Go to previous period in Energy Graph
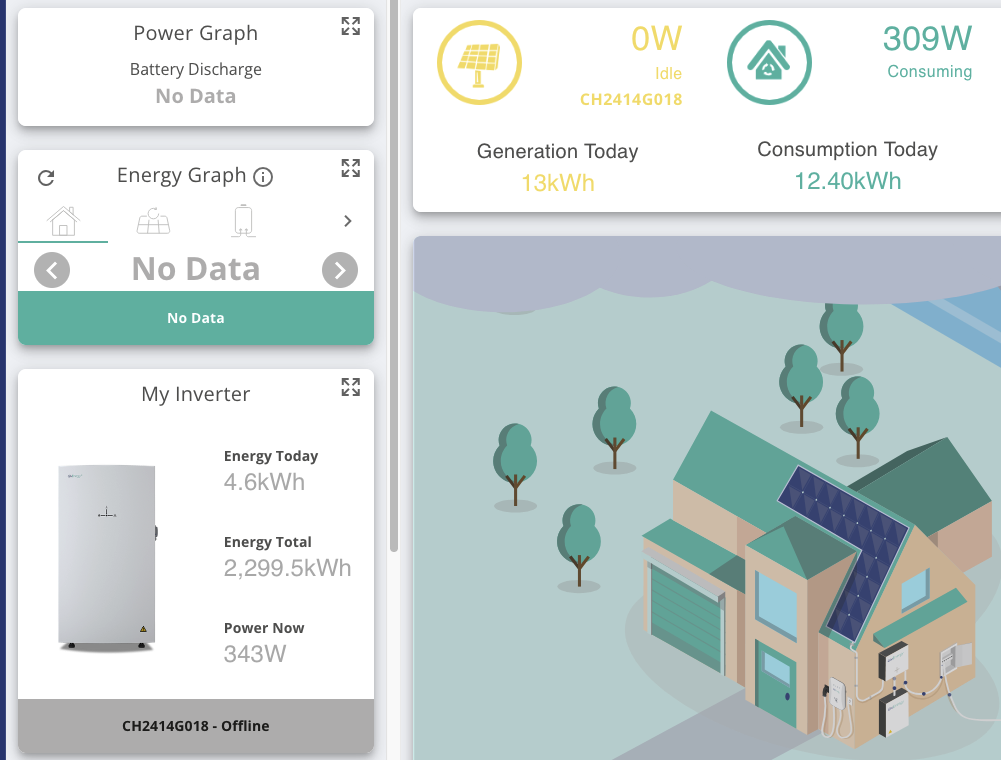 (x=52, y=270)
